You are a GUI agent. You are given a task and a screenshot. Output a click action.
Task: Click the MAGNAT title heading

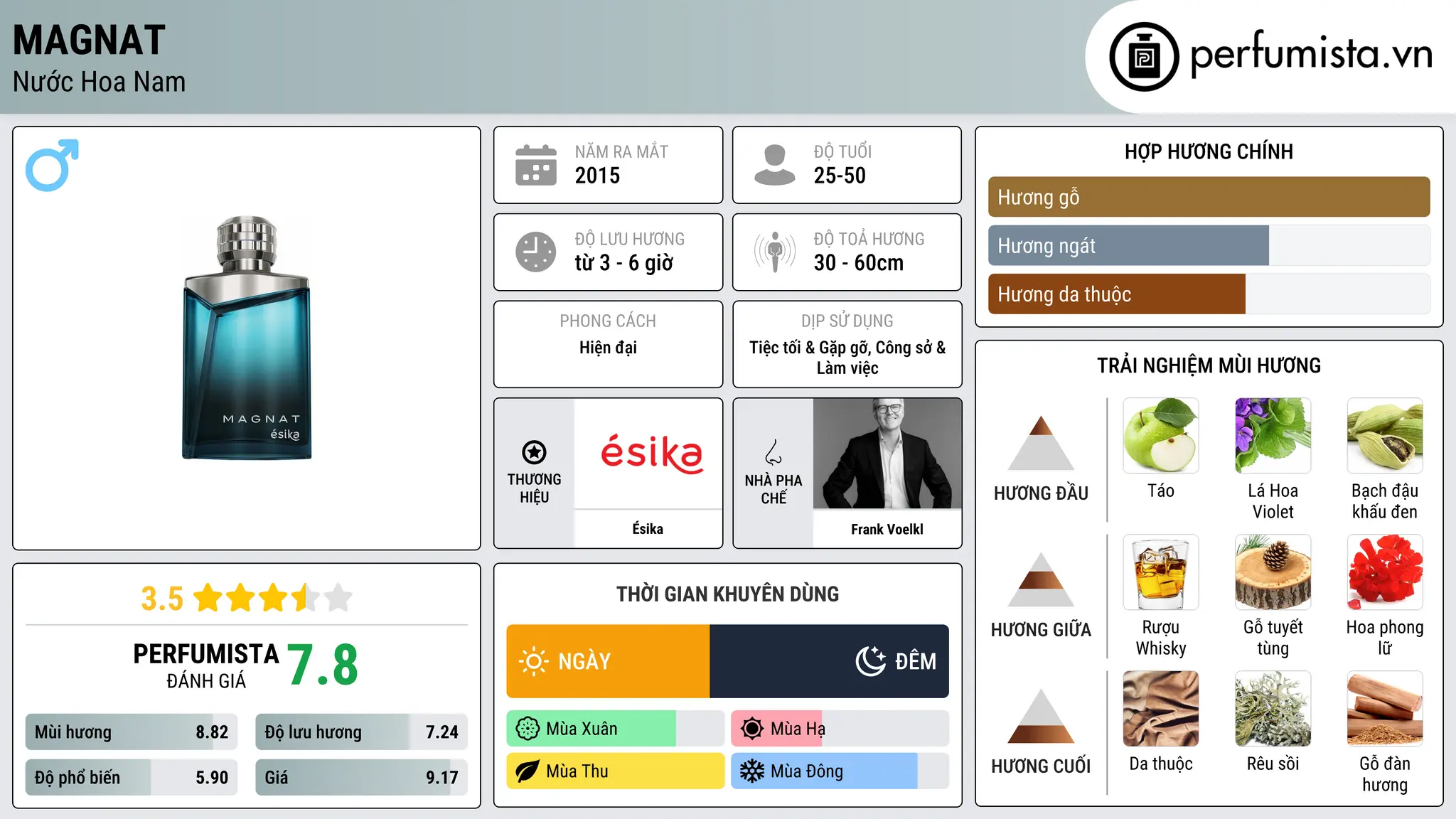click(x=90, y=40)
